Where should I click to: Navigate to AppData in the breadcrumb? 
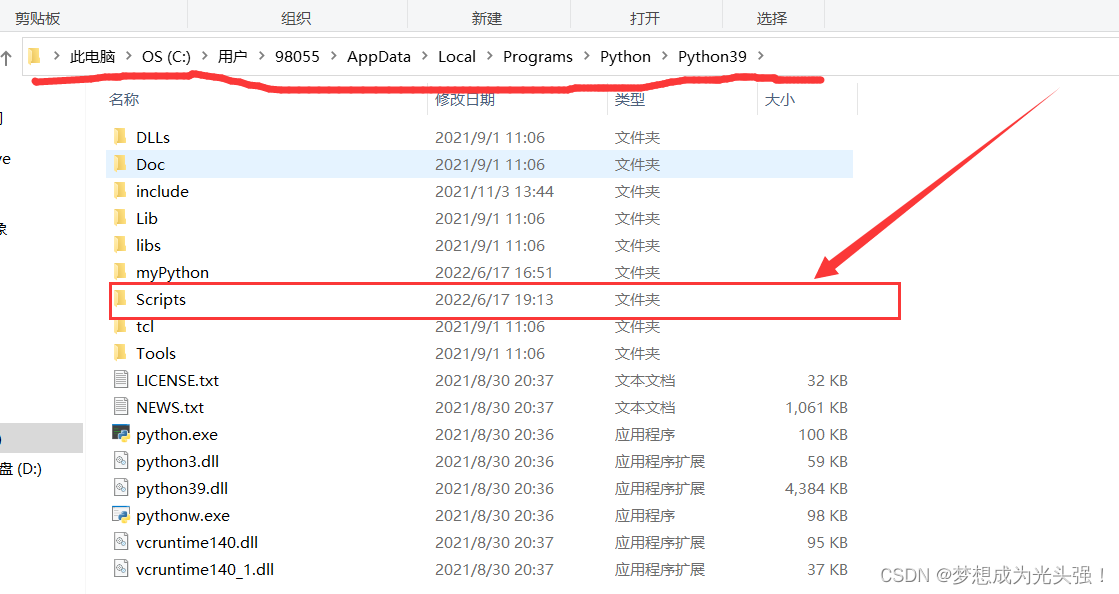(379, 56)
